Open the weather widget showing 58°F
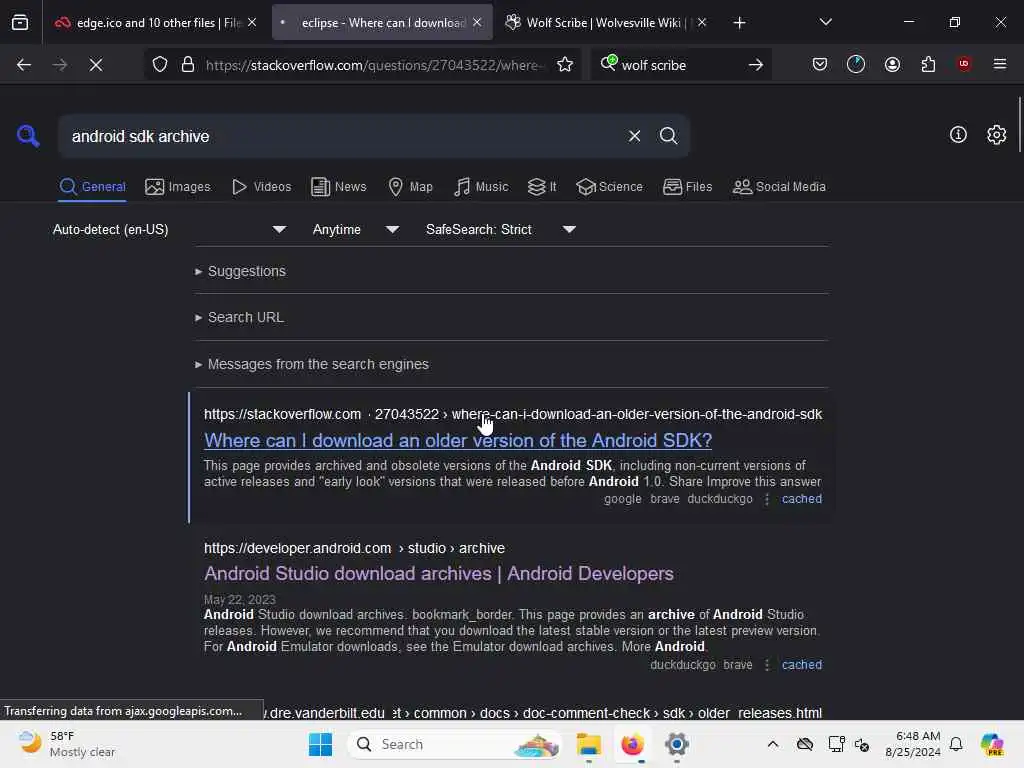This screenshot has width=1024, height=768. coord(67,744)
